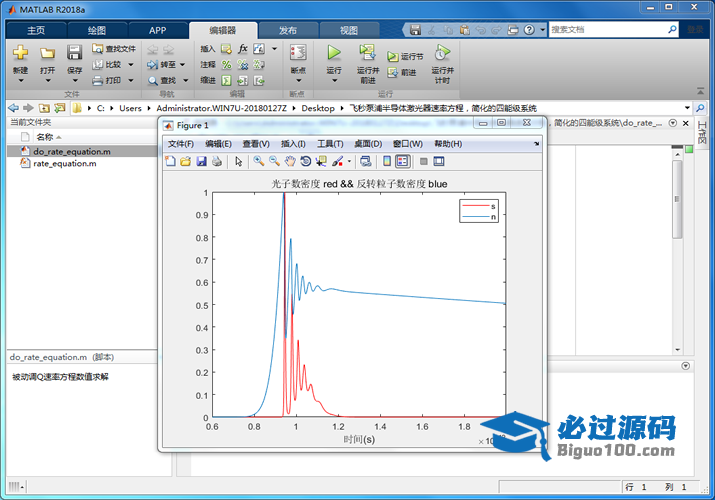Toggle the Hide Plot Tools button in Figure 1
Viewport: 715px width, 500px height.
(424, 161)
